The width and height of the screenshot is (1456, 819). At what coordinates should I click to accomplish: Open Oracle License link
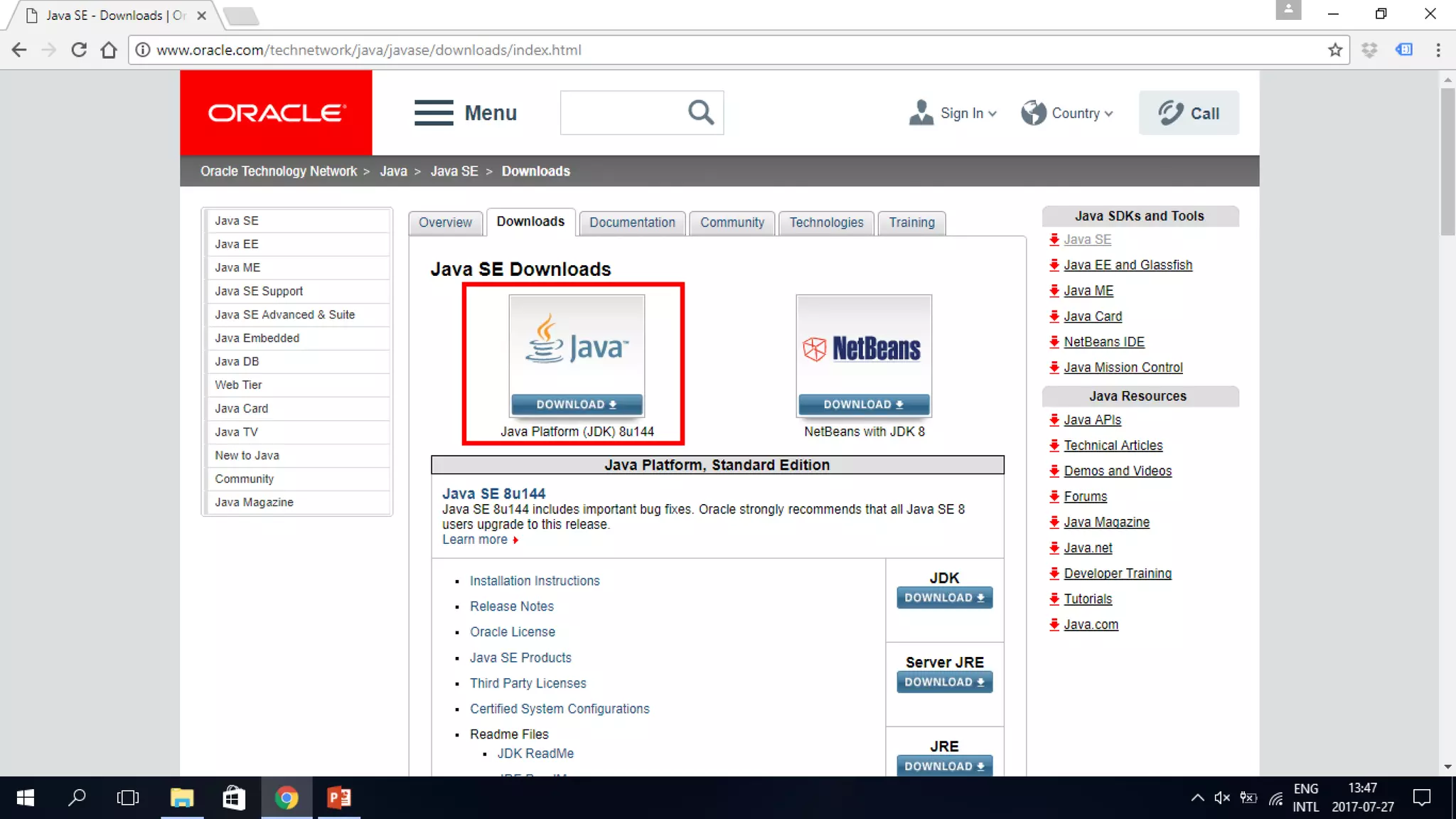click(513, 632)
